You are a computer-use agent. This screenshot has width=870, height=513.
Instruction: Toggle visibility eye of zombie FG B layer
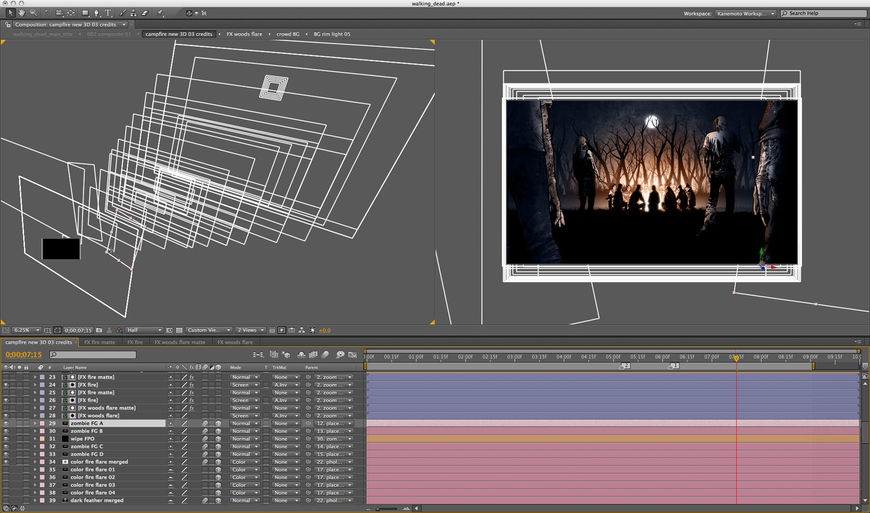(7, 431)
